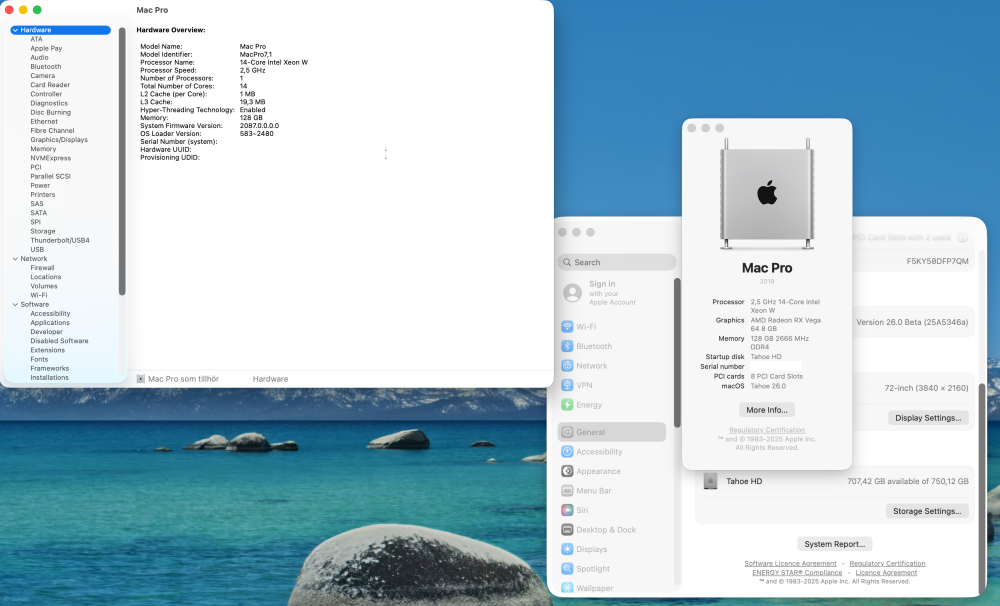The image size is (1000, 606).
Task: Select Bluetooth in System Information hardware list
Action: click(45, 66)
